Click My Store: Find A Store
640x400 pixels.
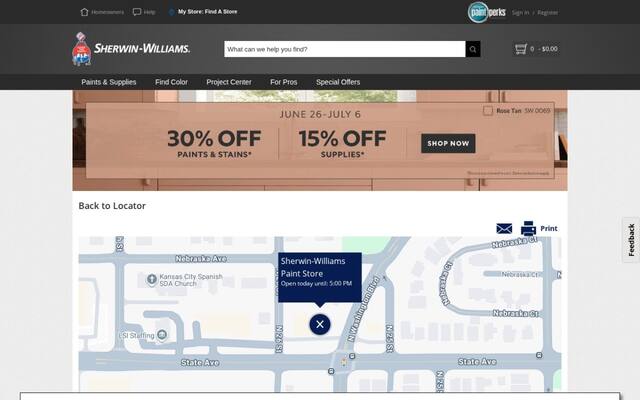(x=208, y=12)
